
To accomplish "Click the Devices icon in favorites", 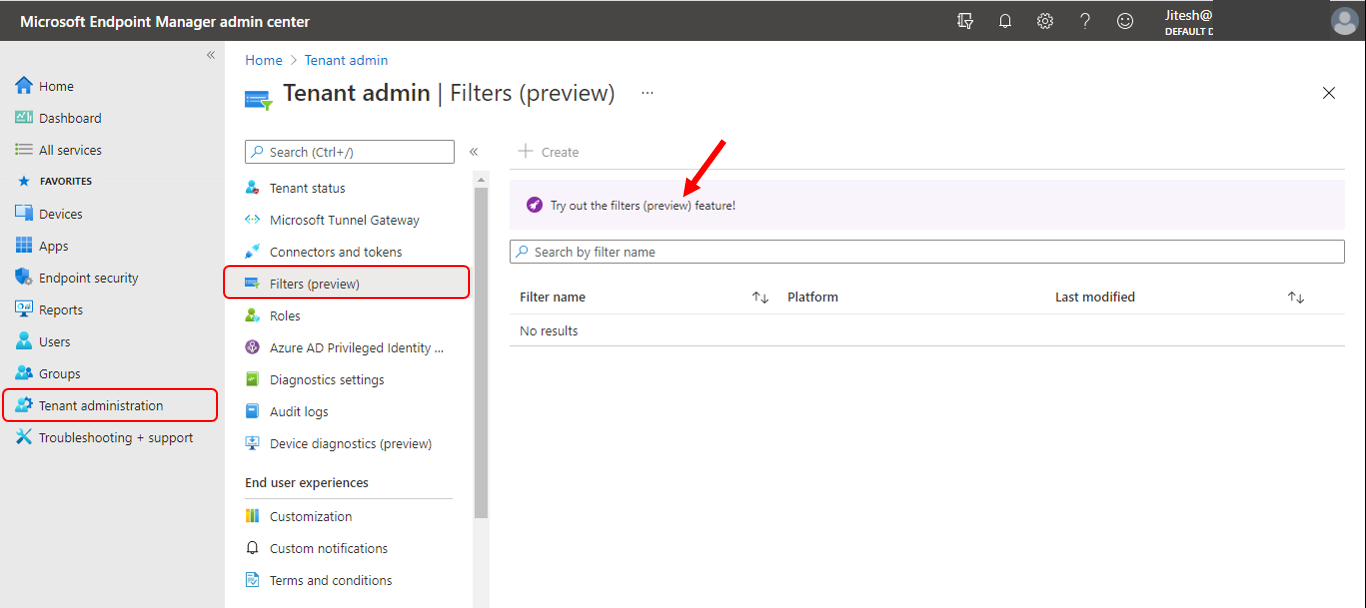I will (24, 214).
